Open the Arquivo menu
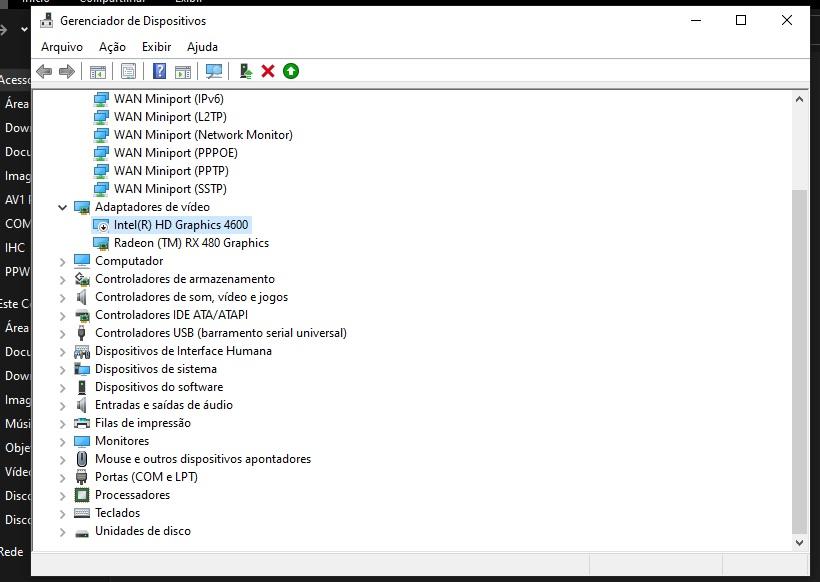This screenshot has width=820, height=582. [x=62, y=47]
